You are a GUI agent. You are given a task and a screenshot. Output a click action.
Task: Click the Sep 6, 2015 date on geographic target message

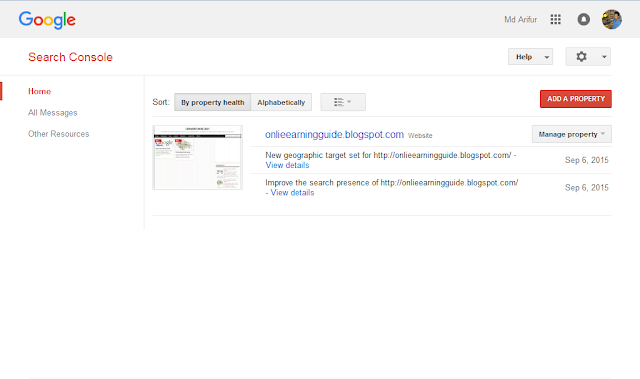tap(587, 160)
